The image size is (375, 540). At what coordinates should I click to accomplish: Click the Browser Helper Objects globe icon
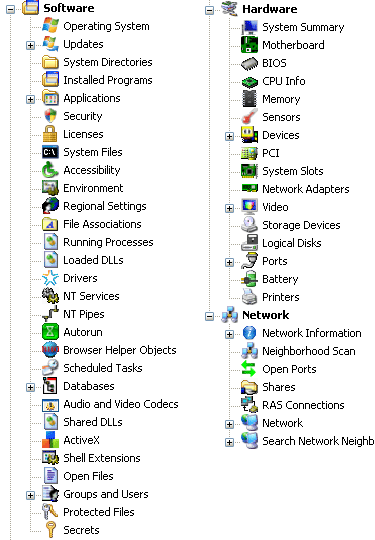50,350
